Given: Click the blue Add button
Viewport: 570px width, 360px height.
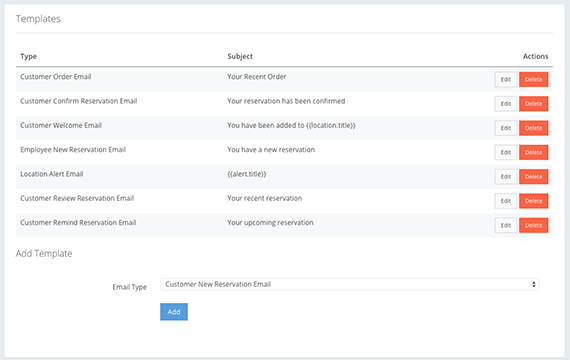Looking at the screenshot, I should tap(174, 312).
